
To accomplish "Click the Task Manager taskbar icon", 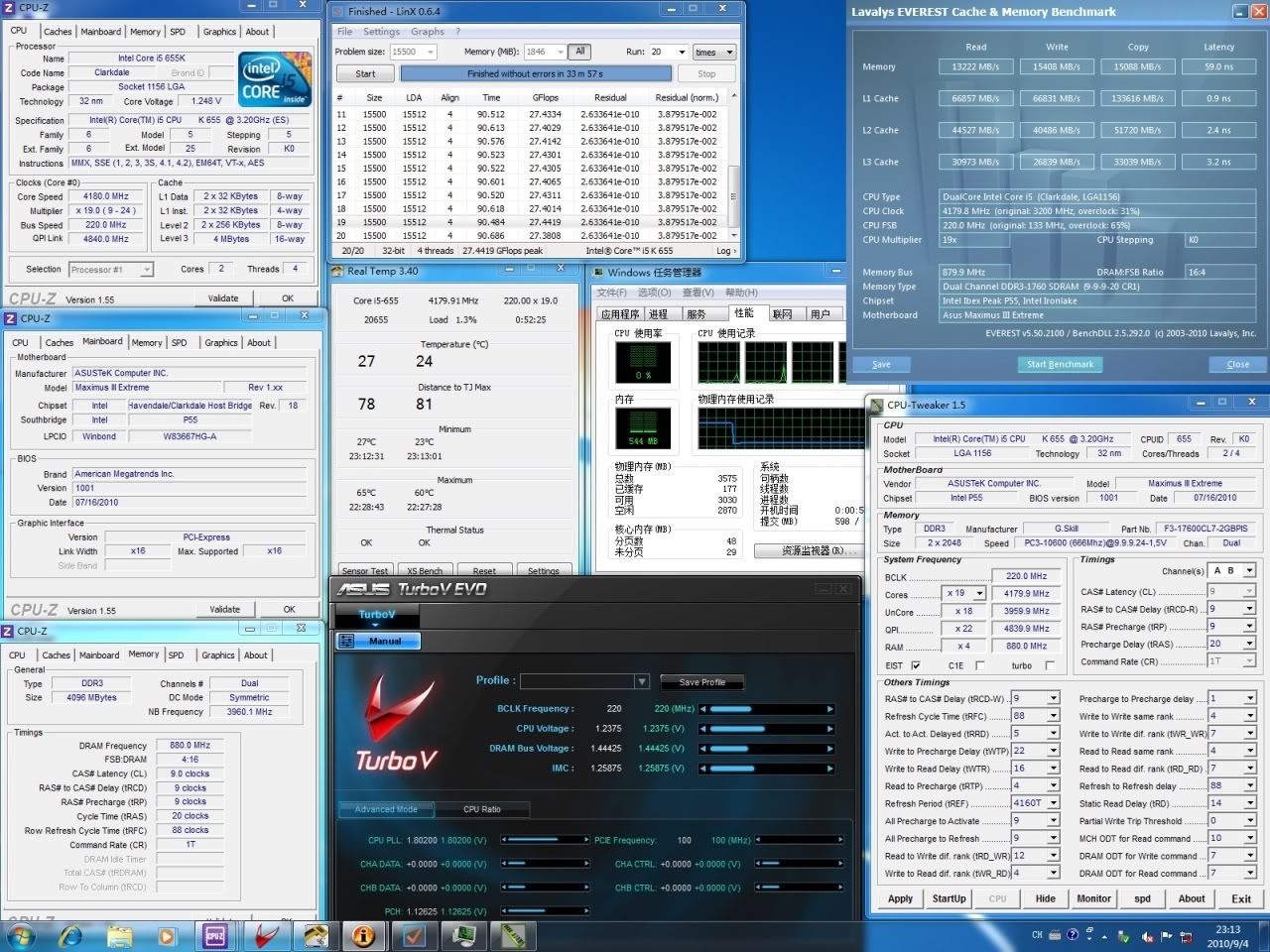I will coord(463,935).
